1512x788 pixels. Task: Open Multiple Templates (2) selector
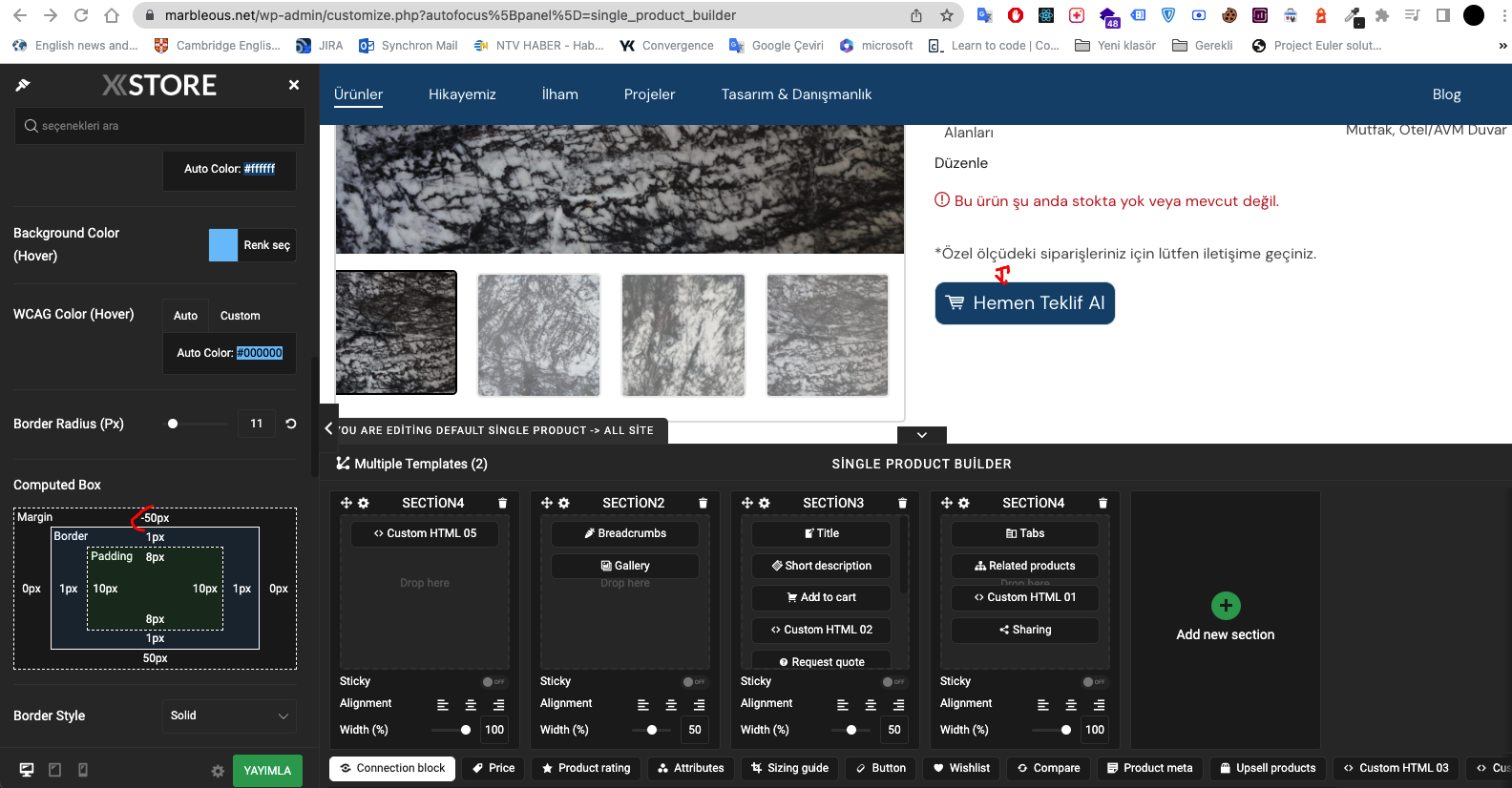click(411, 464)
